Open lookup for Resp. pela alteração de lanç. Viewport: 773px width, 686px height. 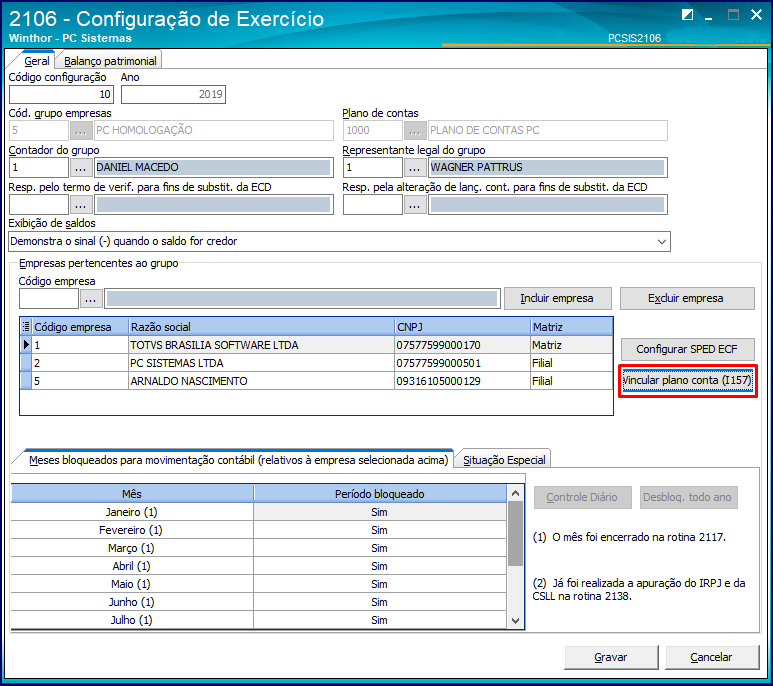pyautogui.click(x=415, y=205)
